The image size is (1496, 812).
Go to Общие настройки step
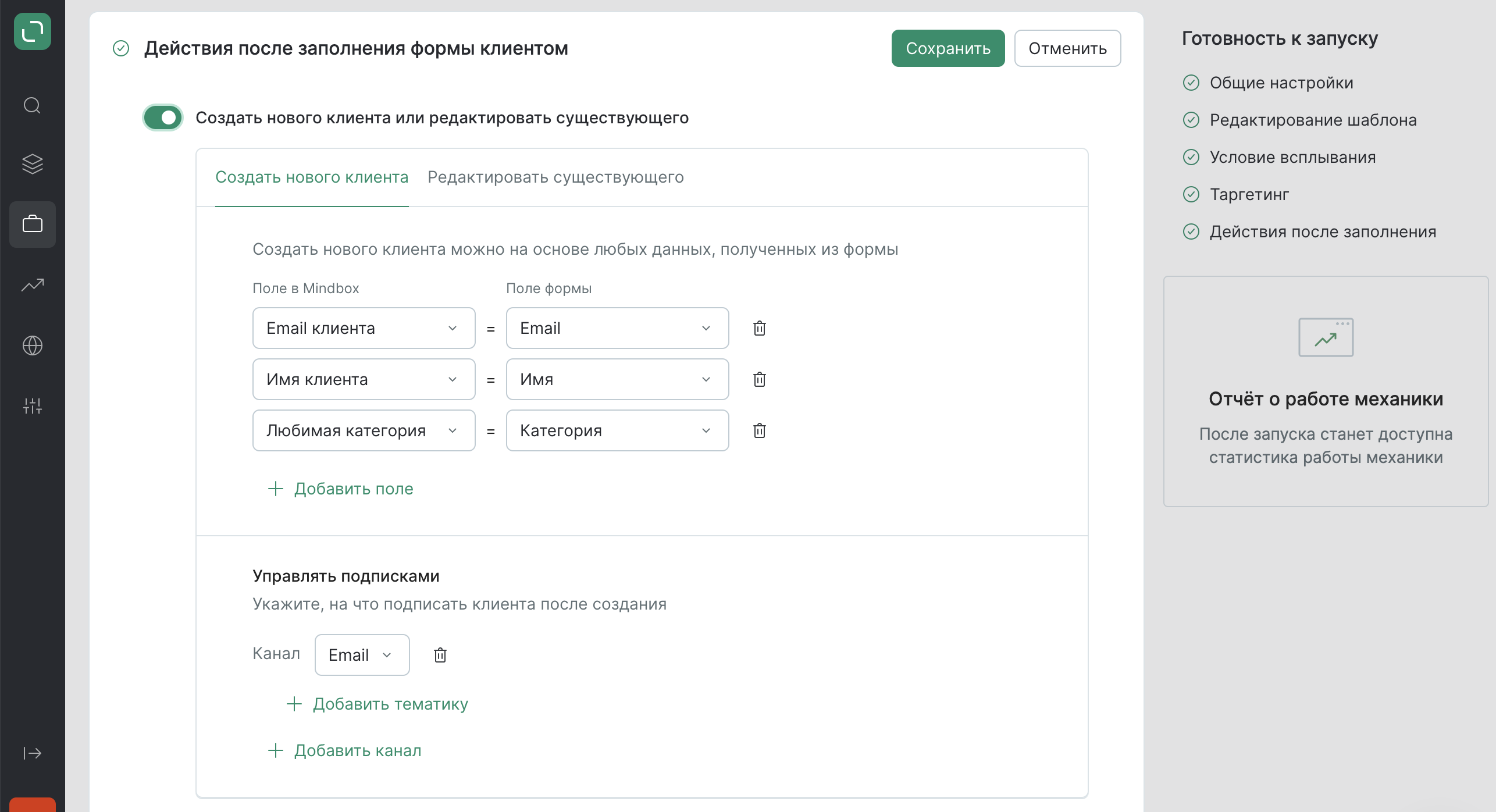[1281, 83]
